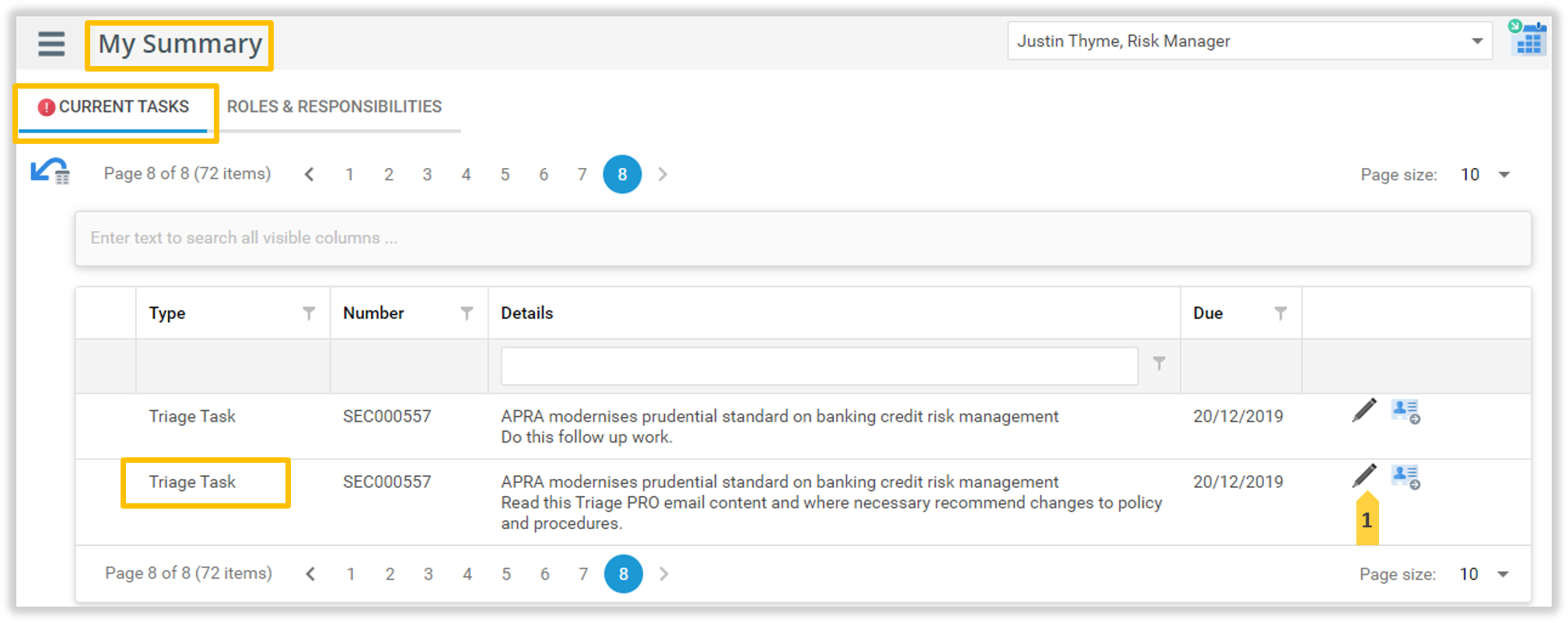This screenshot has height=623, width=1568.
Task: Open the bottom Page size dropdown
Action: (1503, 575)
